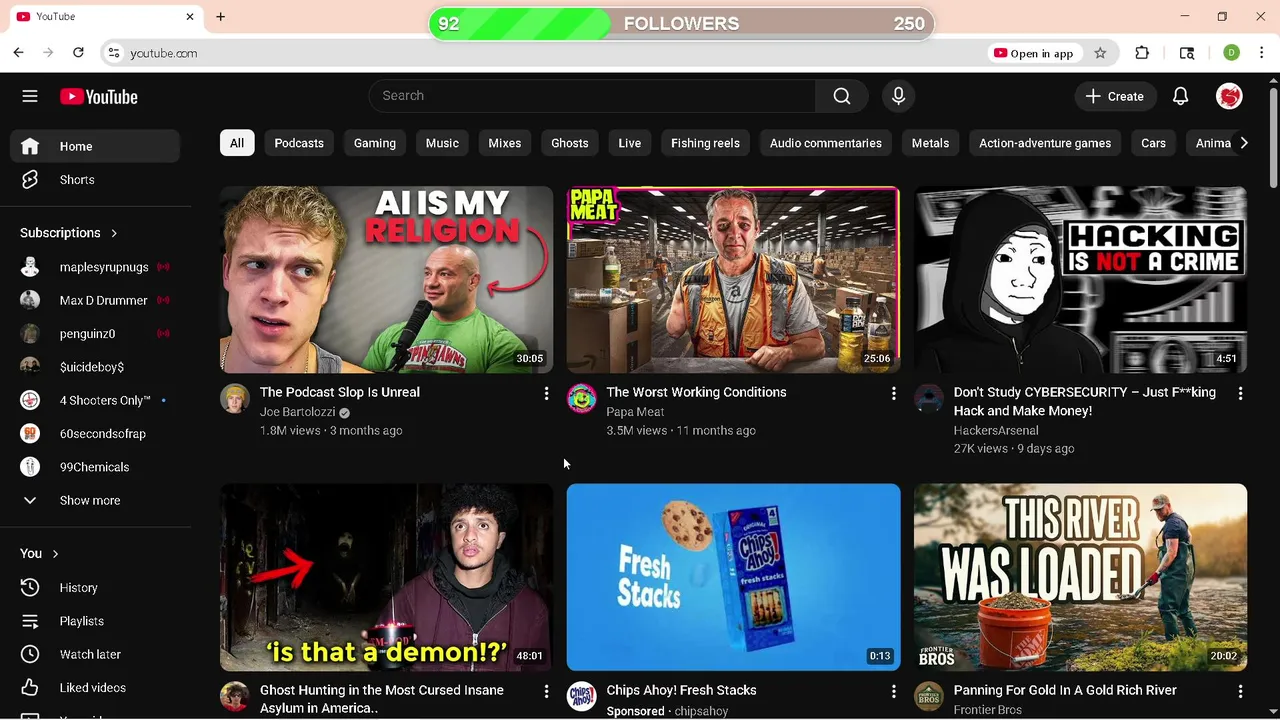Open more options for Don't Study CYBERSECURITY
This screenshot has height=720, width=1280.
coord(1240,394)
